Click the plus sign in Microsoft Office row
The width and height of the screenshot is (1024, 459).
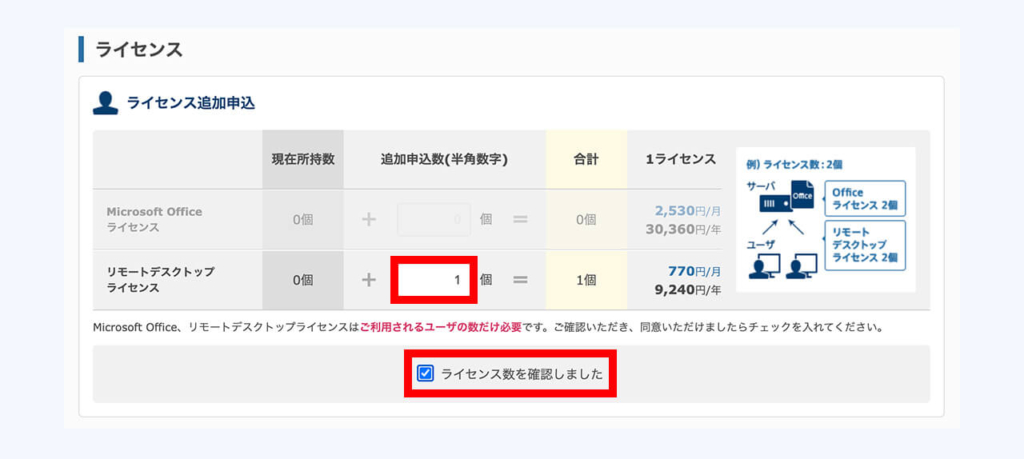369,219
